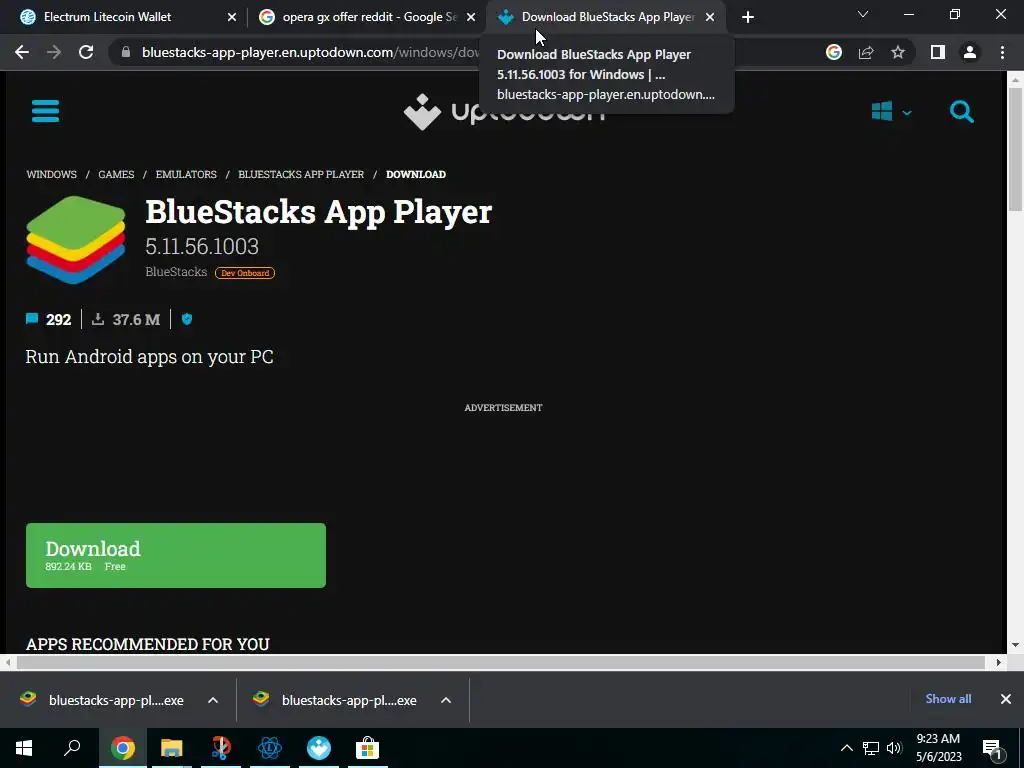Open BLUESTACKS APP PLAYER breadcrumb link
Image resolution: width=1024 pixels, height=768 pixels.
coord(301,174)
